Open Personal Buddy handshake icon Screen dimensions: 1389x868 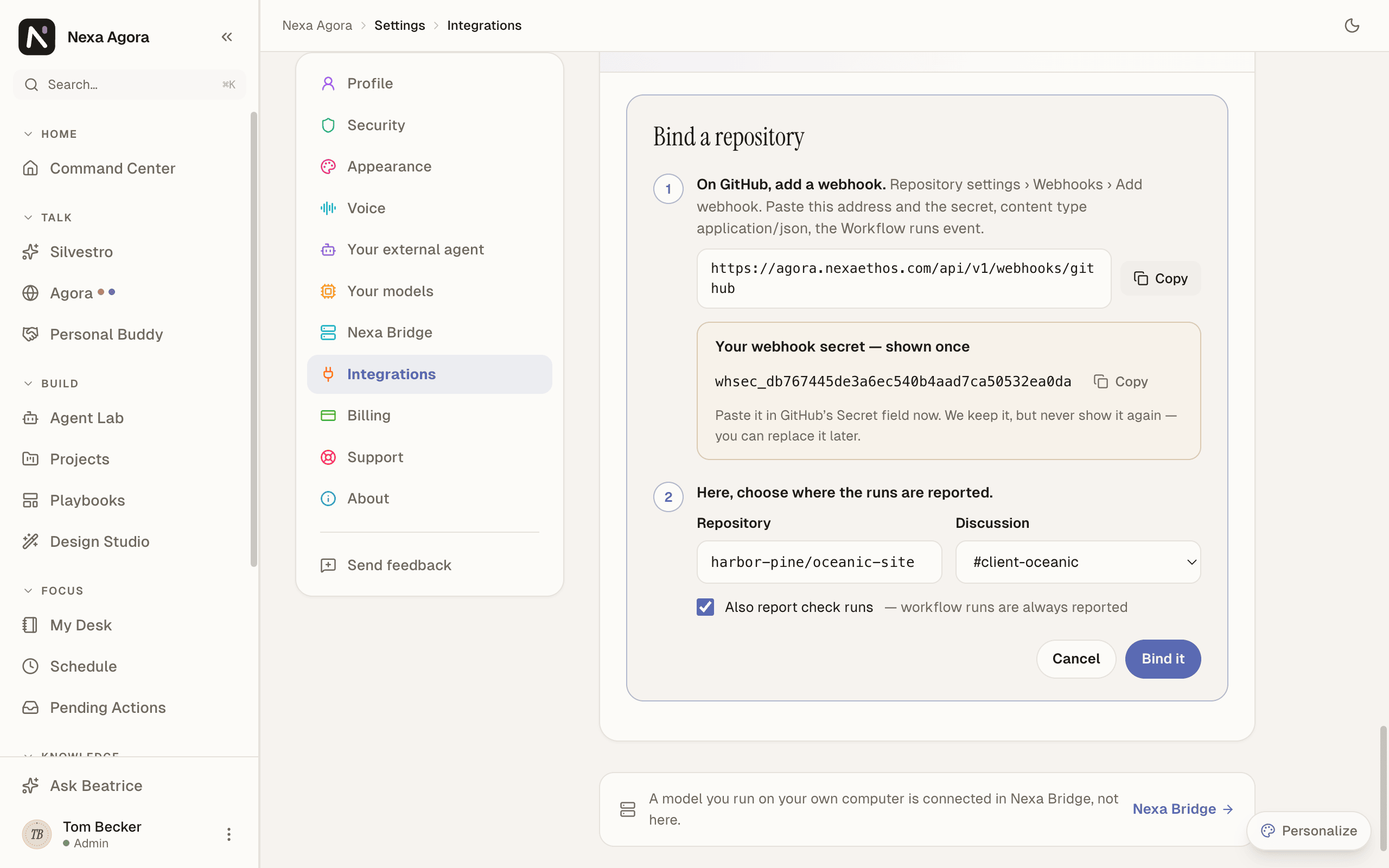click(x=30, y=334)
